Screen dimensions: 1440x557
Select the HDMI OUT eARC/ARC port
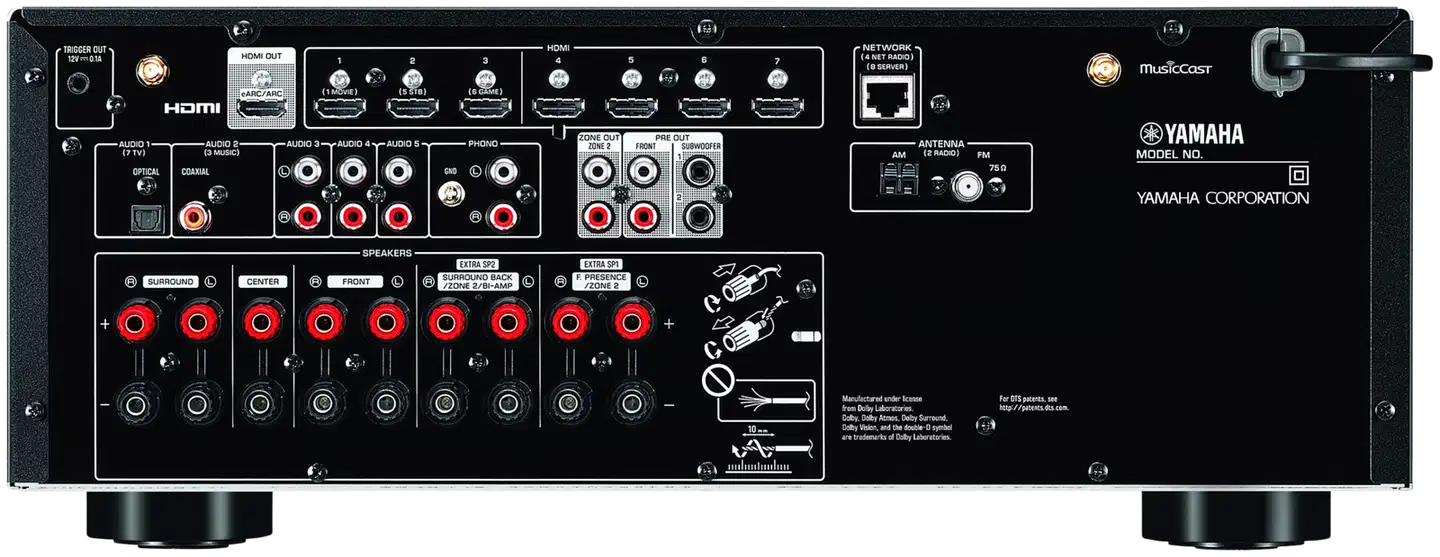[x=264, y=107]
